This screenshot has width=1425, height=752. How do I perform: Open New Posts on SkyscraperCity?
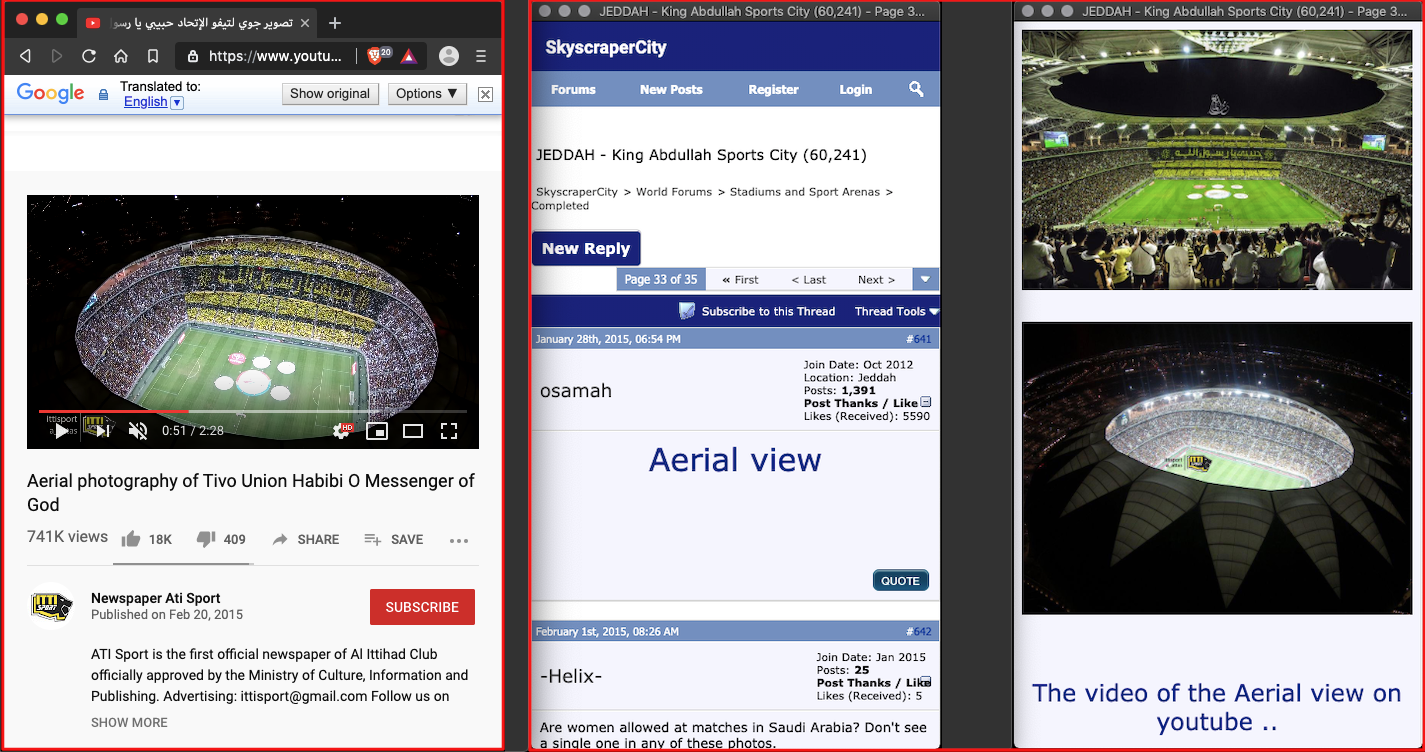[x=671, y=89]
